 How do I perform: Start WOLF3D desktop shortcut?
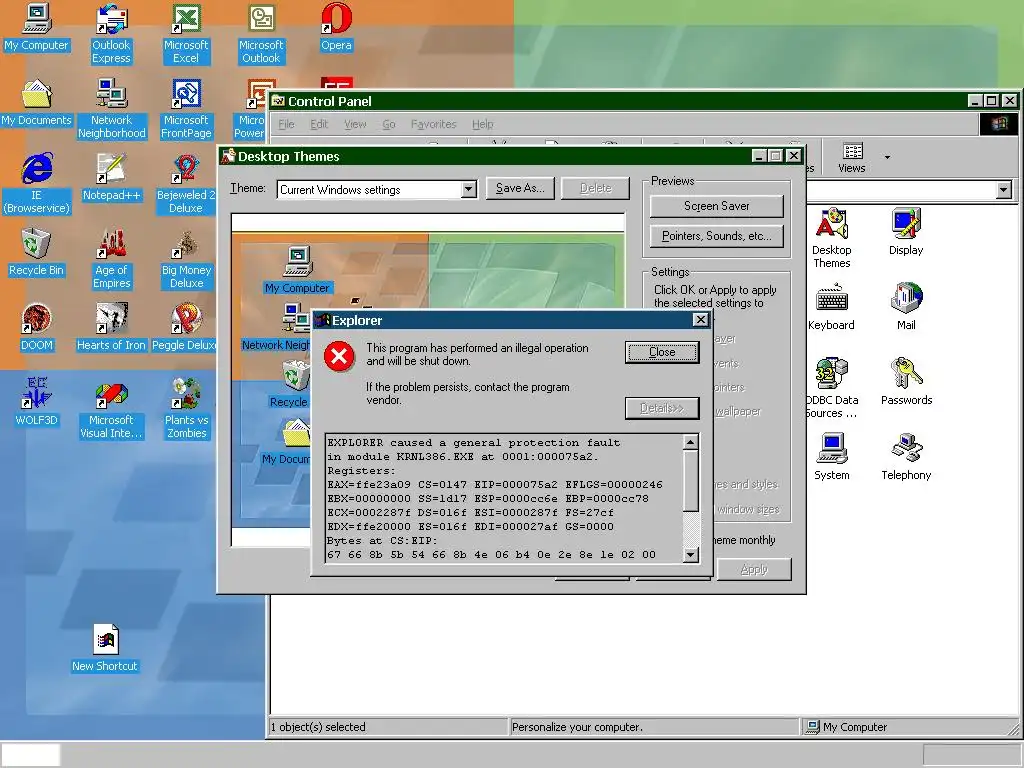(x=37, y=402)
